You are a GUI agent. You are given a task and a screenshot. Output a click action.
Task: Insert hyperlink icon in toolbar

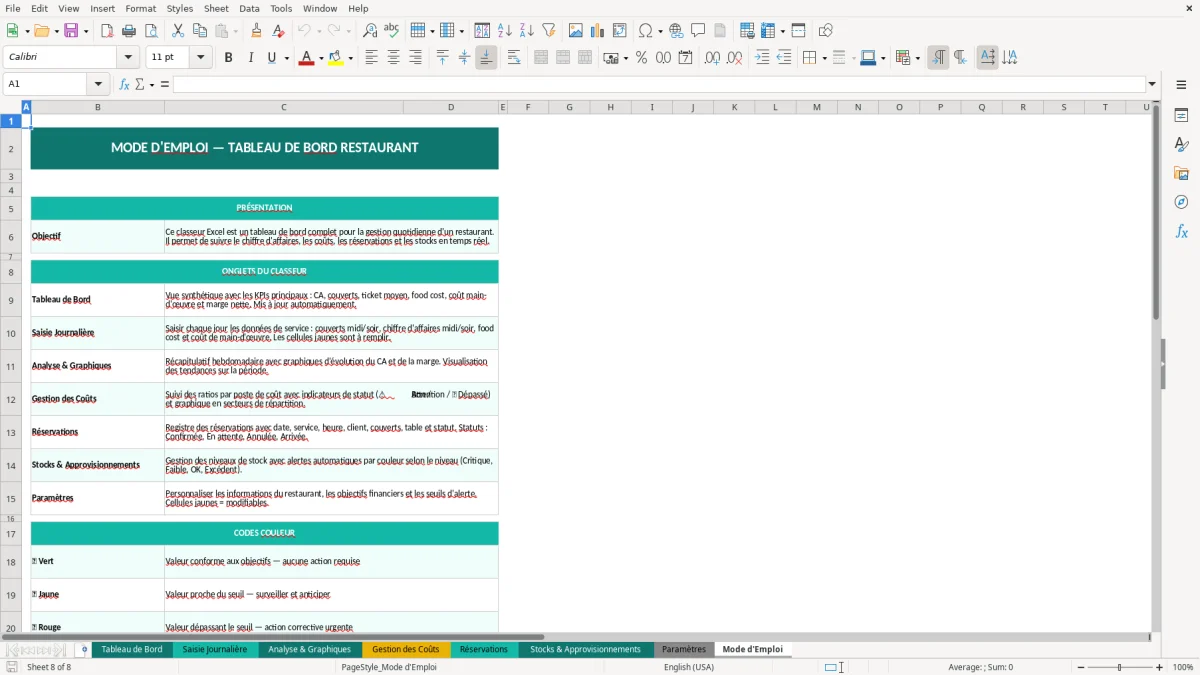click(x=676, y=31)
